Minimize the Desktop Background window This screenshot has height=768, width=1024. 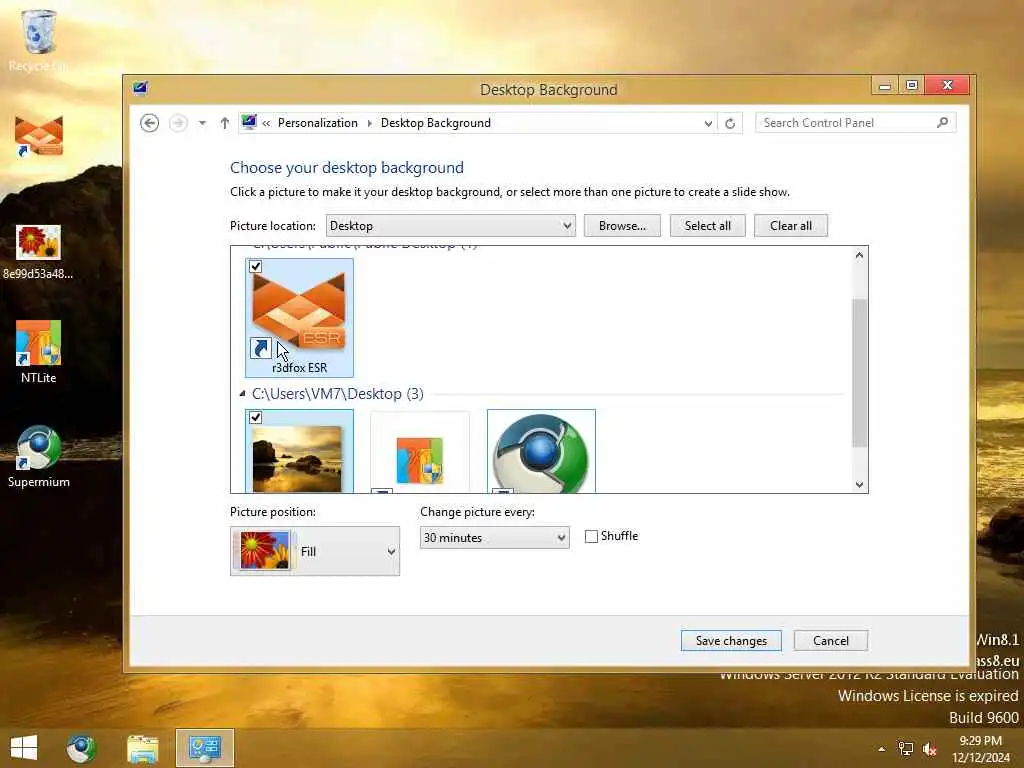tap(885, 86)
